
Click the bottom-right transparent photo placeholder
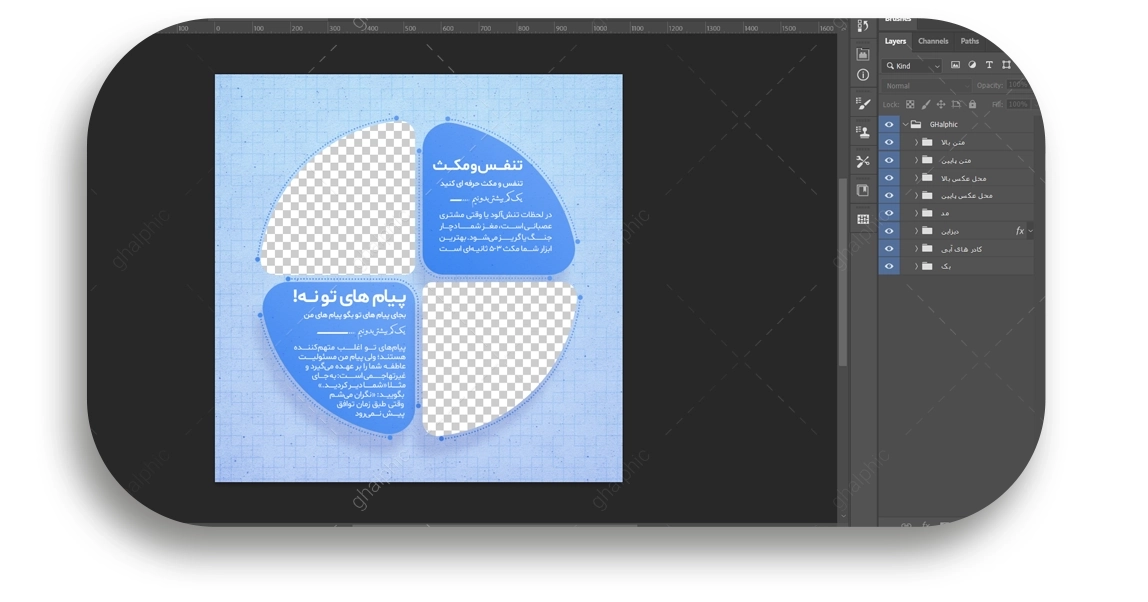point(500,359)
